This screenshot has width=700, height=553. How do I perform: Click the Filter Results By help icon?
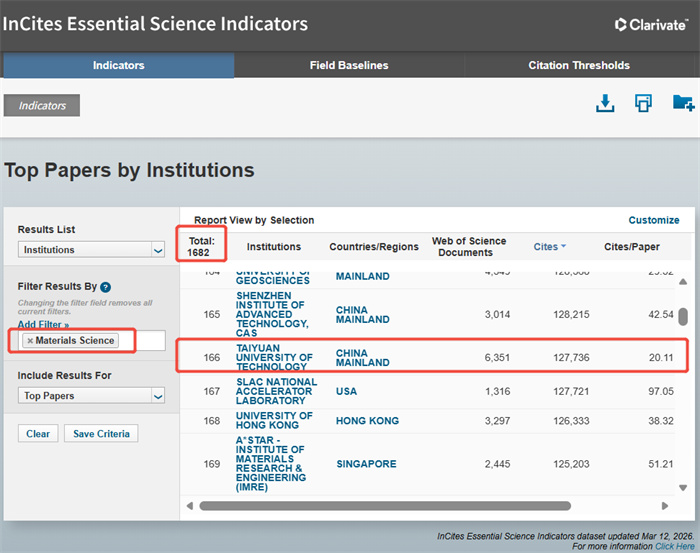tap(105, 287)
